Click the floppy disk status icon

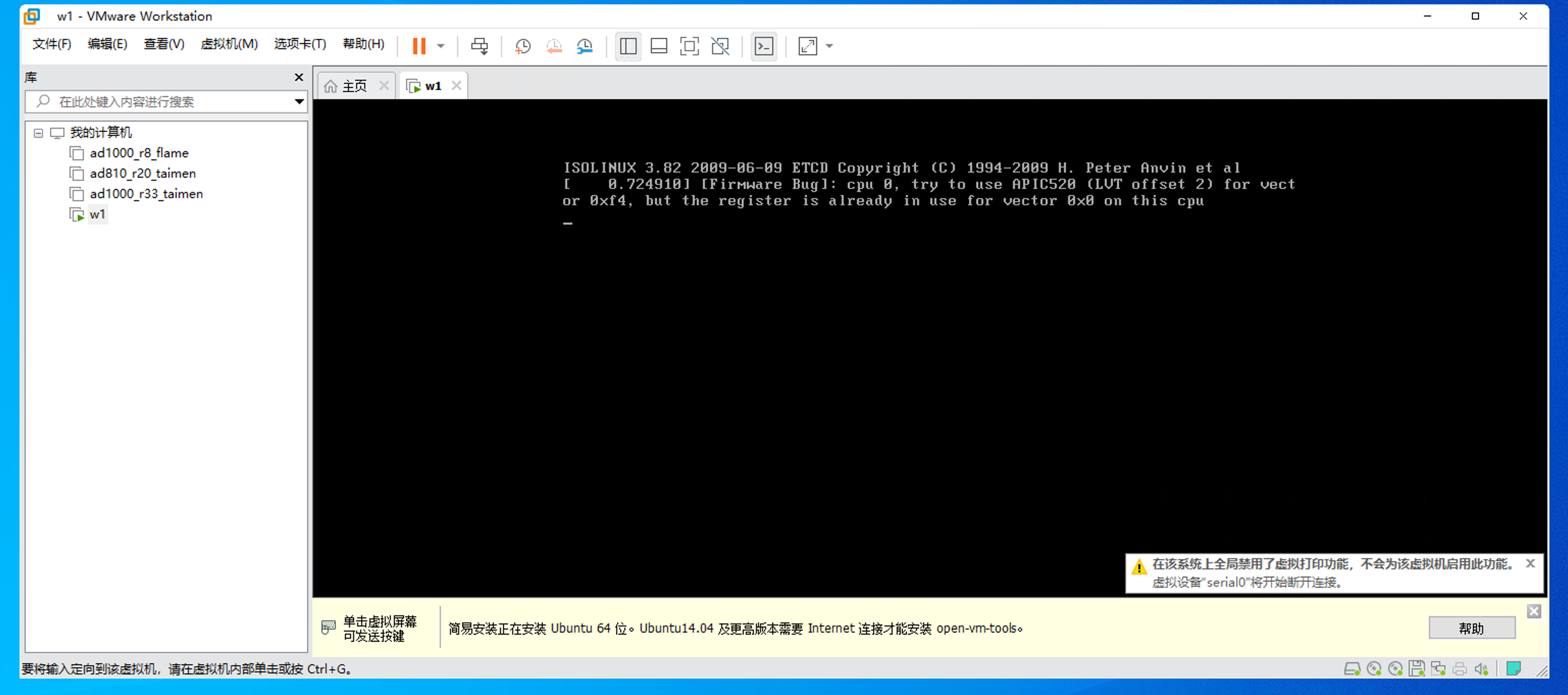(1417, 669)
